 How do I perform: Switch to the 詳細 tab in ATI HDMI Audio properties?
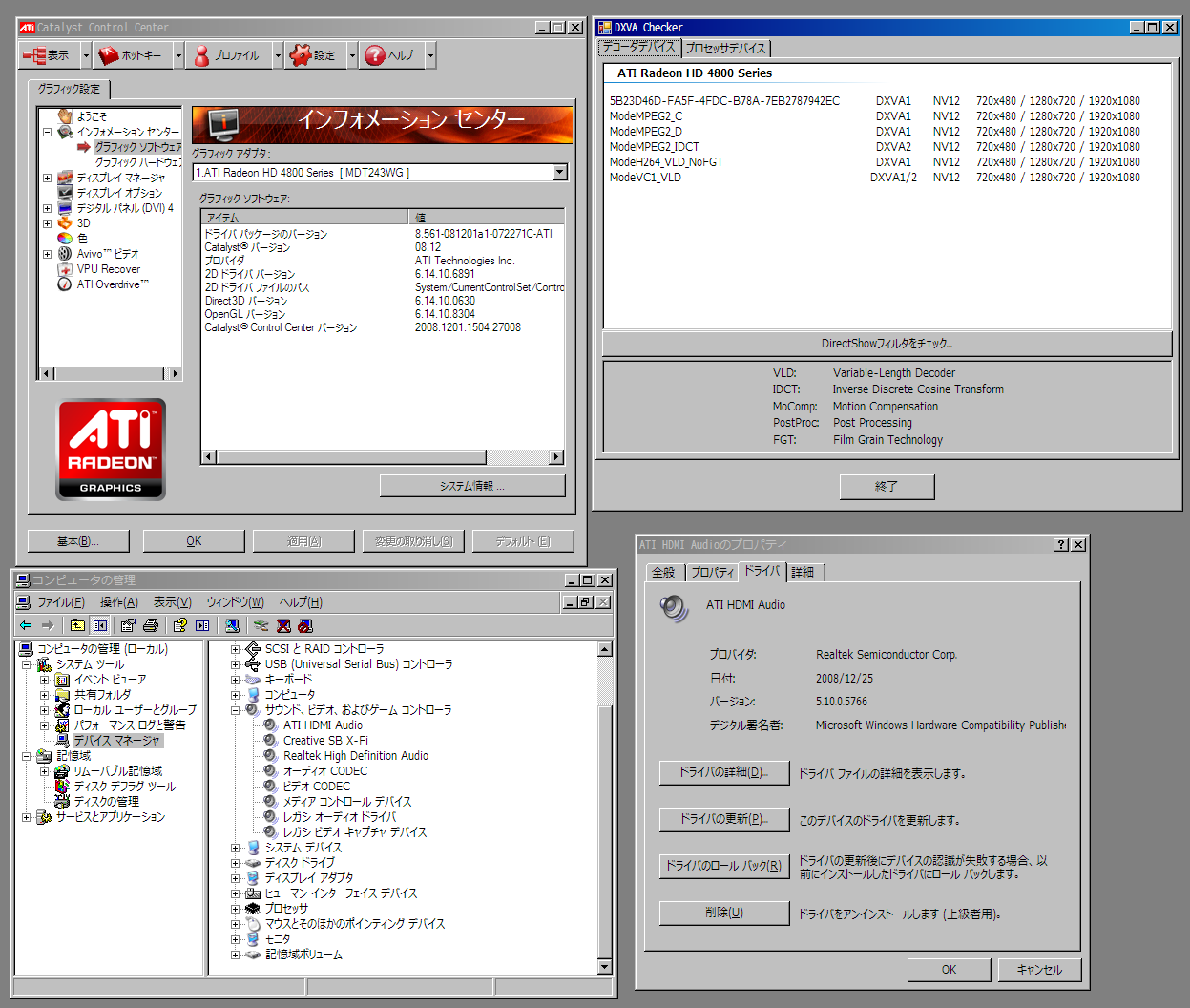pos(804,573)
